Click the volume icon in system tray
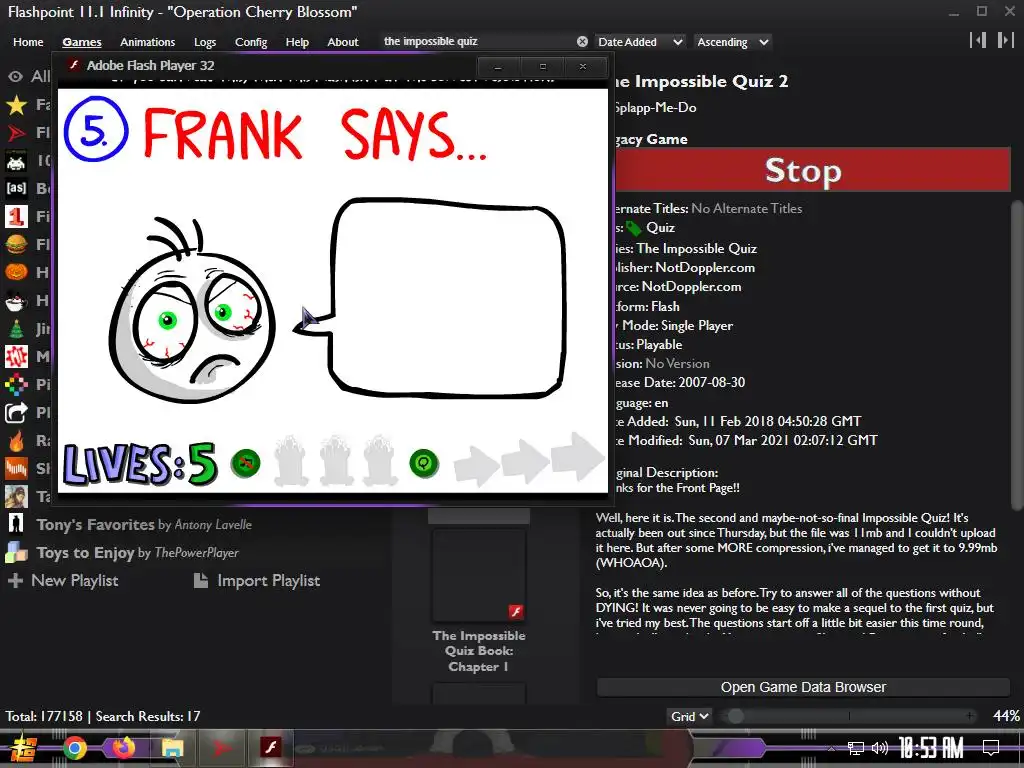The image size is (1024, 768). coord(880,748)
